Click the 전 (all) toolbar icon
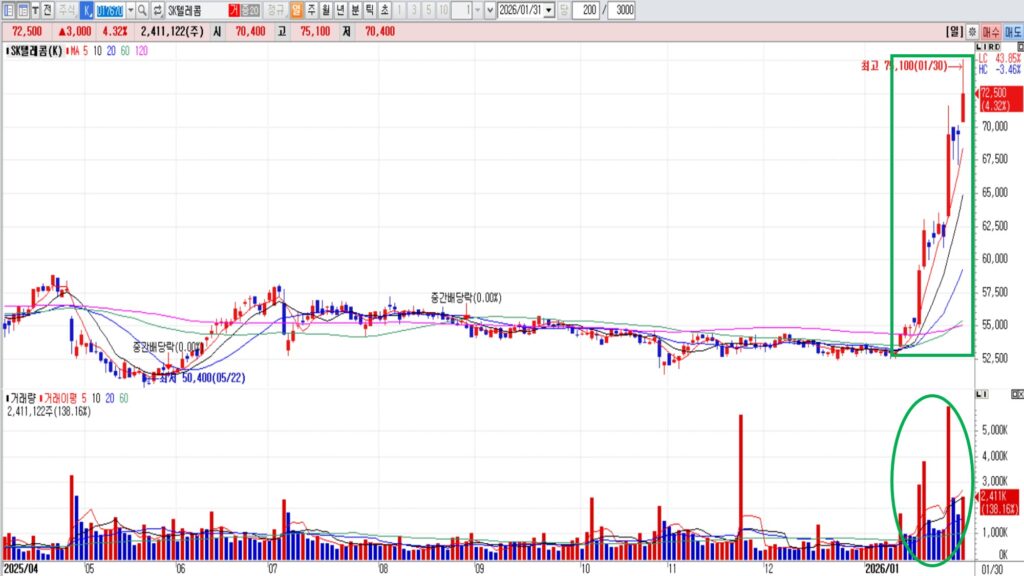Viewport: 1024px width, 576px height. (x=49, y=10)
